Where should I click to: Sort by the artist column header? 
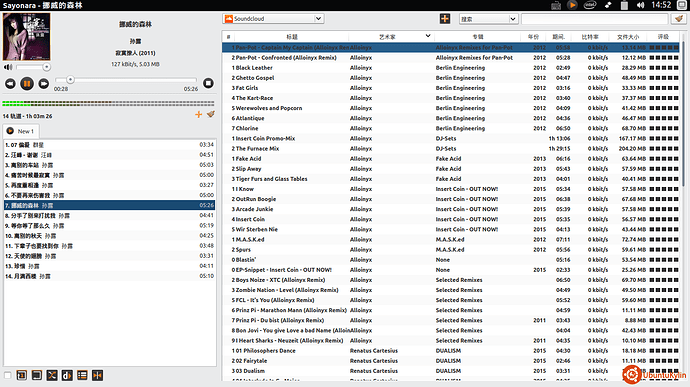387,37
